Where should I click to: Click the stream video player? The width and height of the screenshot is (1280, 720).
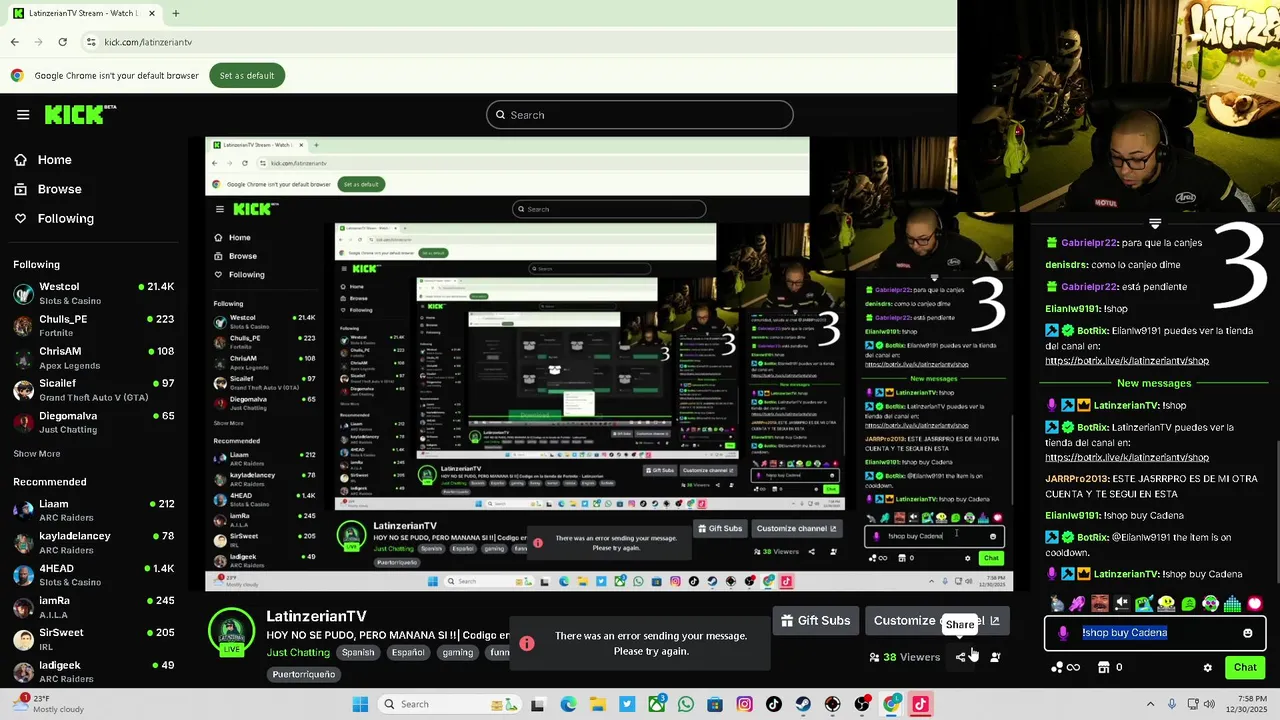609,364
